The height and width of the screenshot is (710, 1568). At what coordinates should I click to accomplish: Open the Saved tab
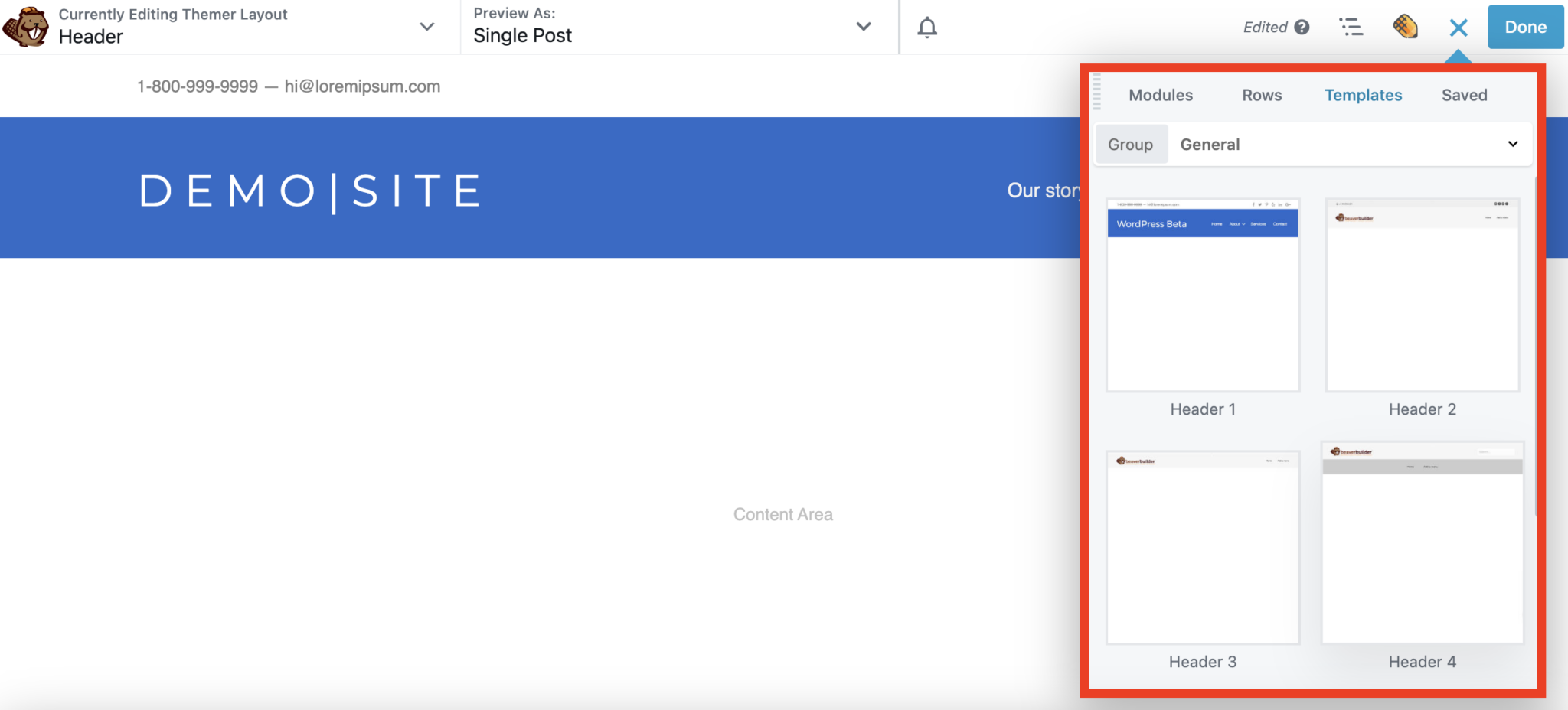[1464, 95]
